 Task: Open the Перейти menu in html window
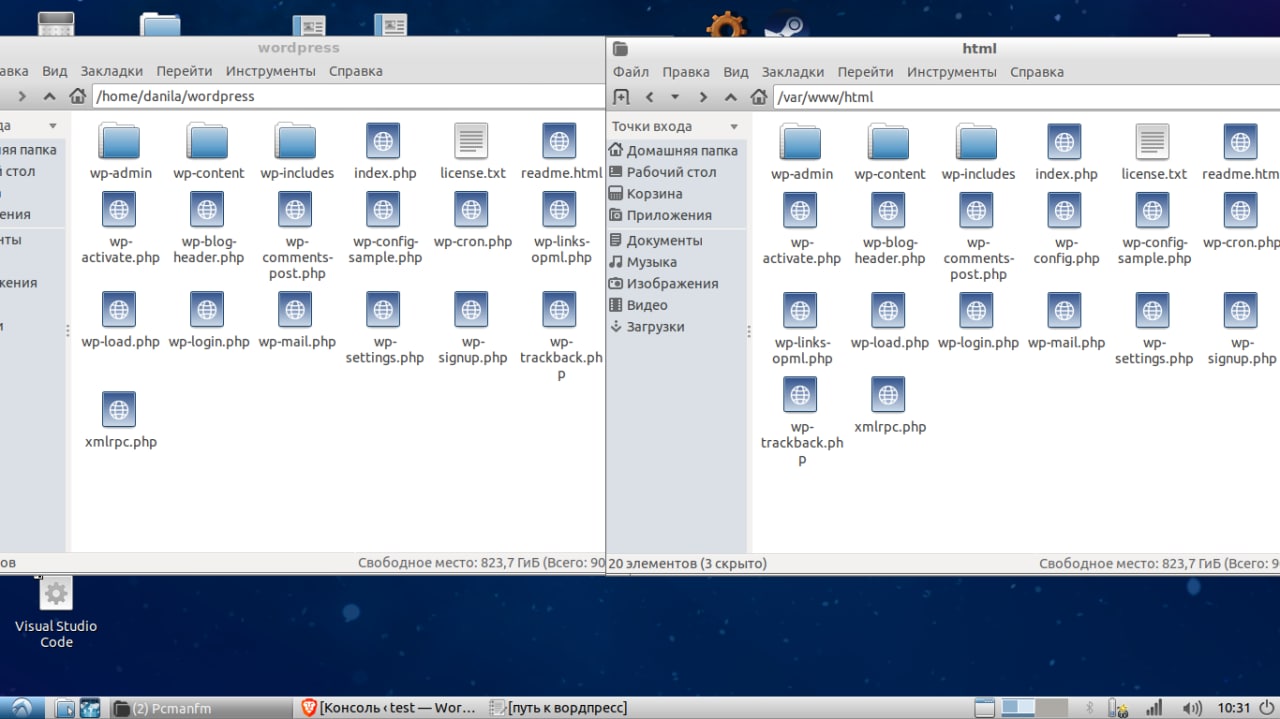pos(866,72)
